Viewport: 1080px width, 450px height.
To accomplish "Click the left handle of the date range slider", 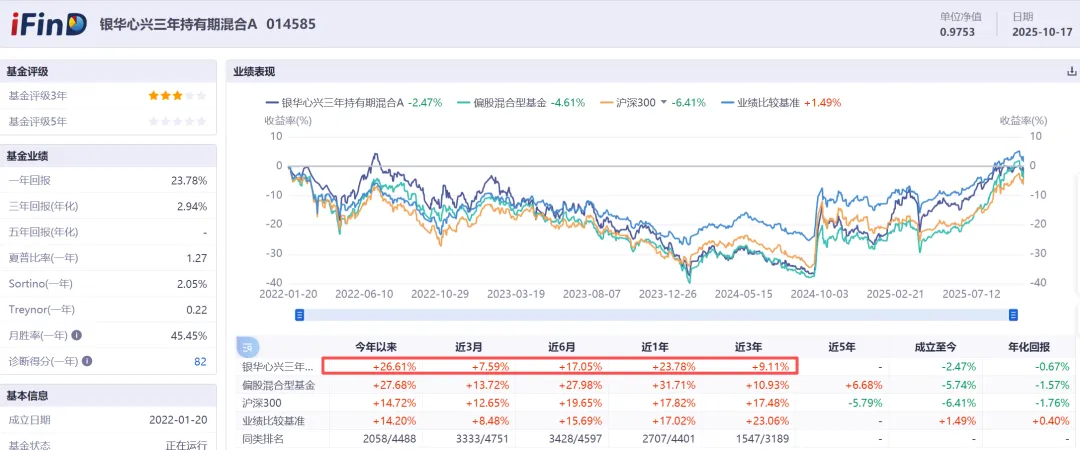I will click(x=298, y=314).
